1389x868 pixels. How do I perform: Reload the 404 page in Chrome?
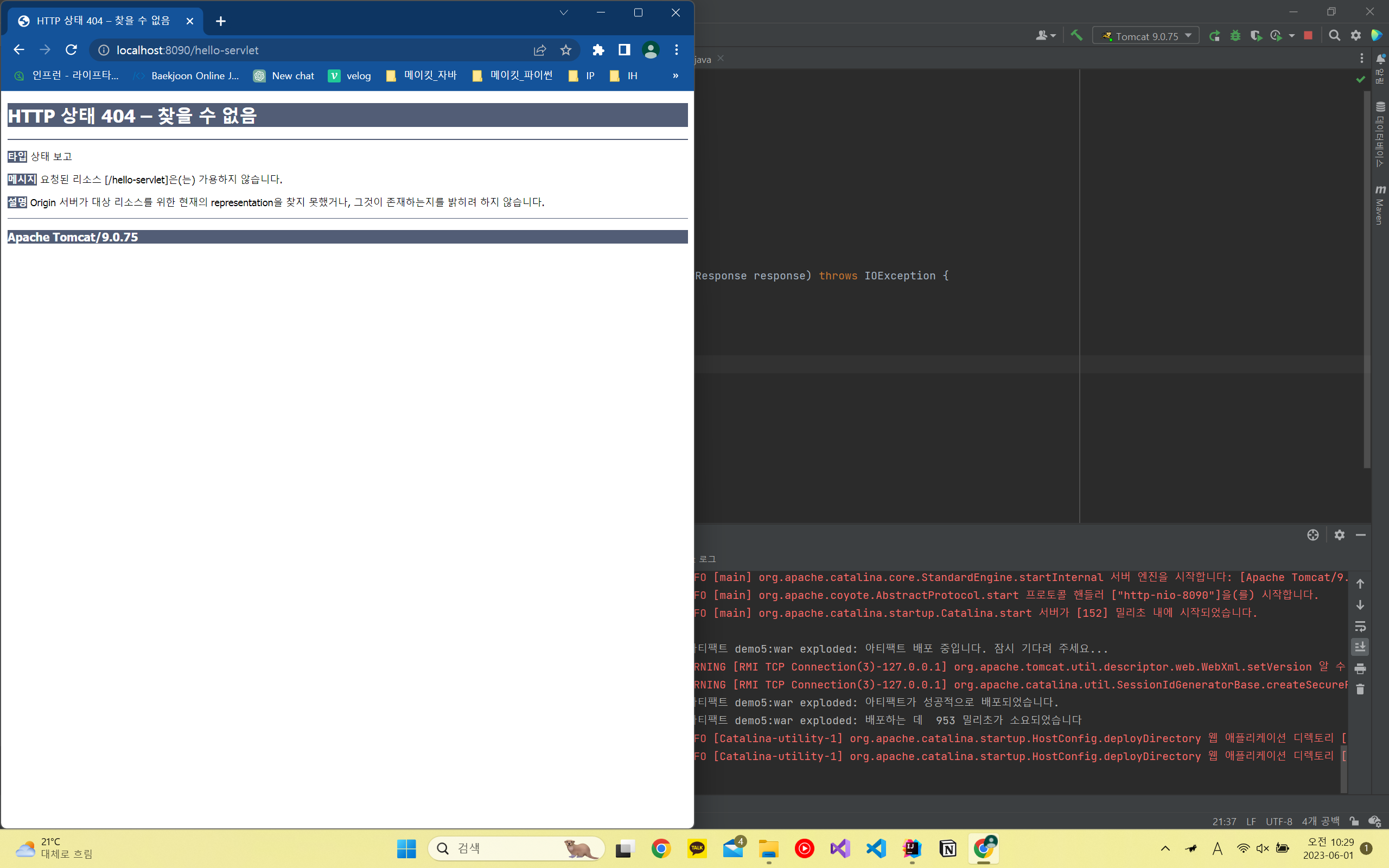(71, 50)
